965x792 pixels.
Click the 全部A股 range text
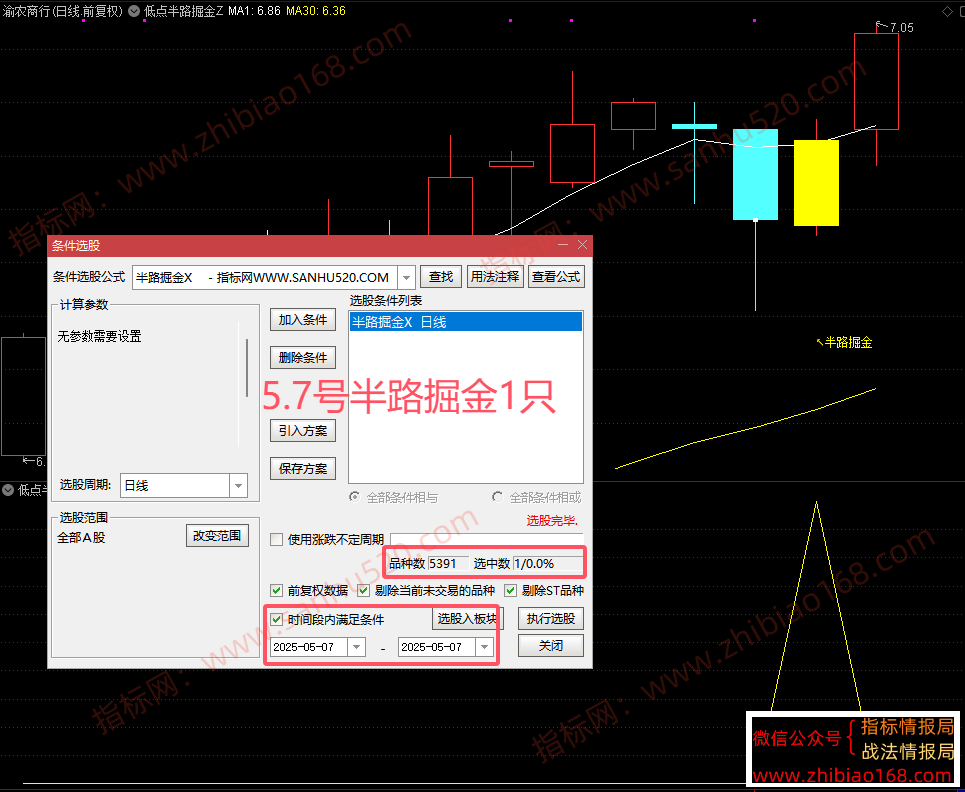81,538
